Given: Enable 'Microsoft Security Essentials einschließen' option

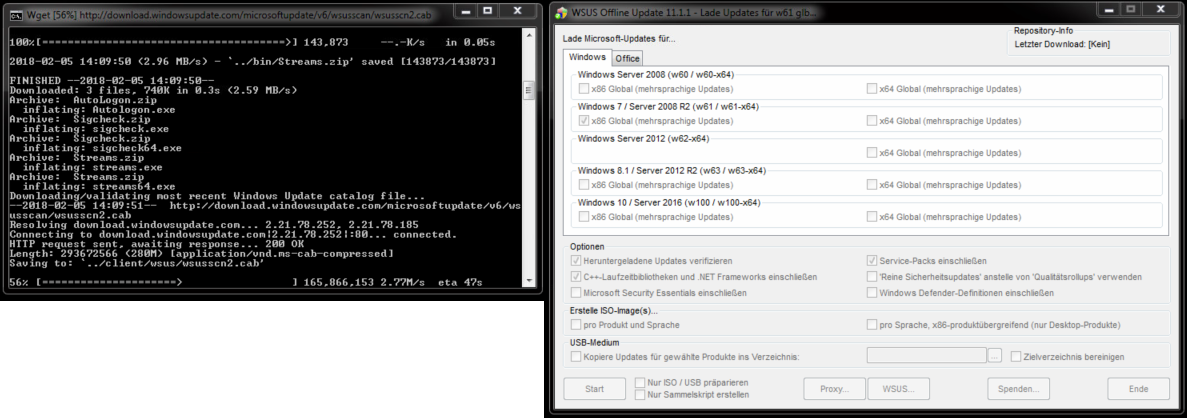Looking at the screenshot, I should (575, 293).
